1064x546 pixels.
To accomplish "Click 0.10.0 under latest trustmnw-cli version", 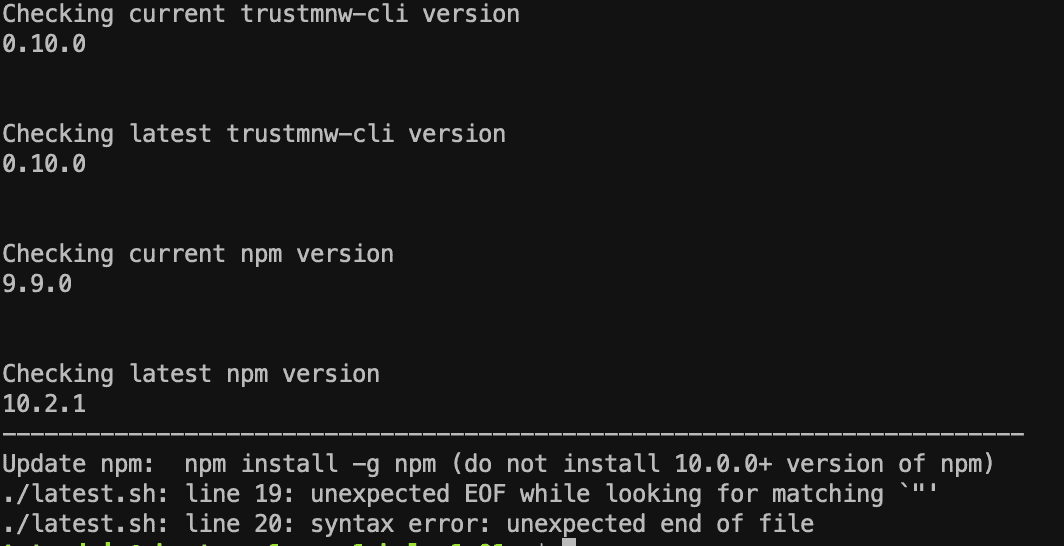I will [x=44, y=164].
